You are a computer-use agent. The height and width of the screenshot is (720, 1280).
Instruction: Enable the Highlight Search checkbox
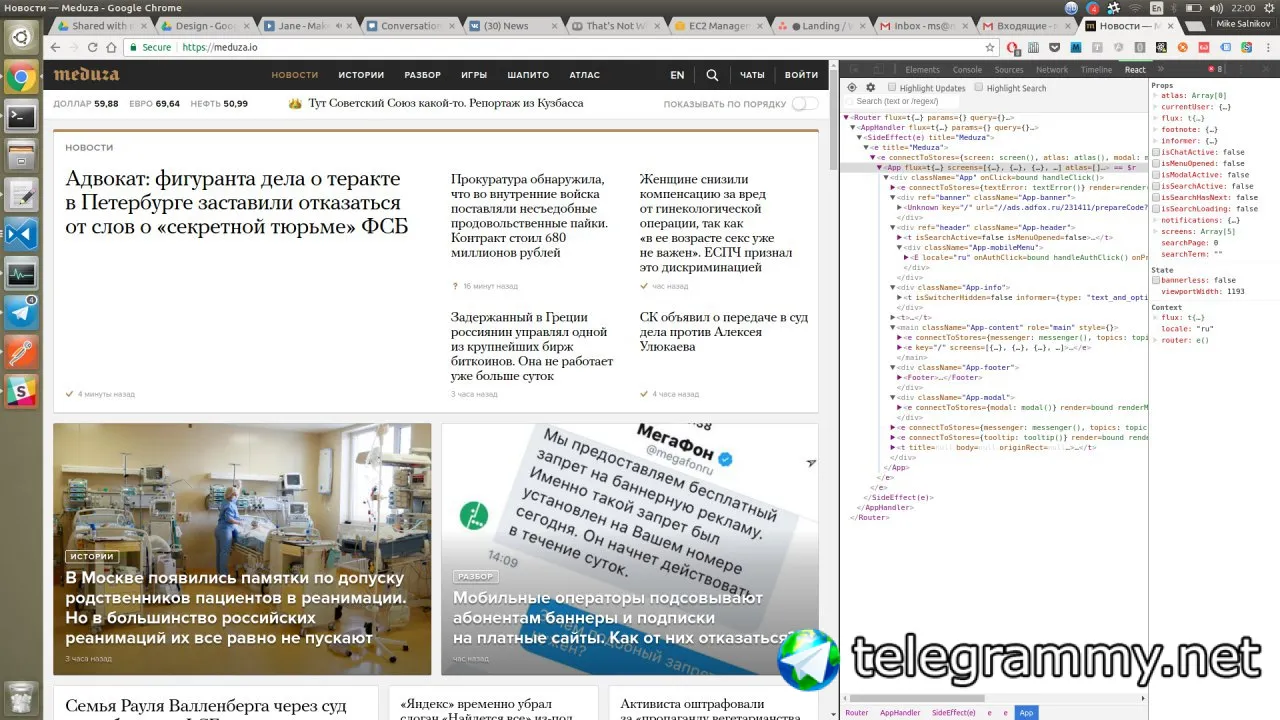tap(979, 88)
